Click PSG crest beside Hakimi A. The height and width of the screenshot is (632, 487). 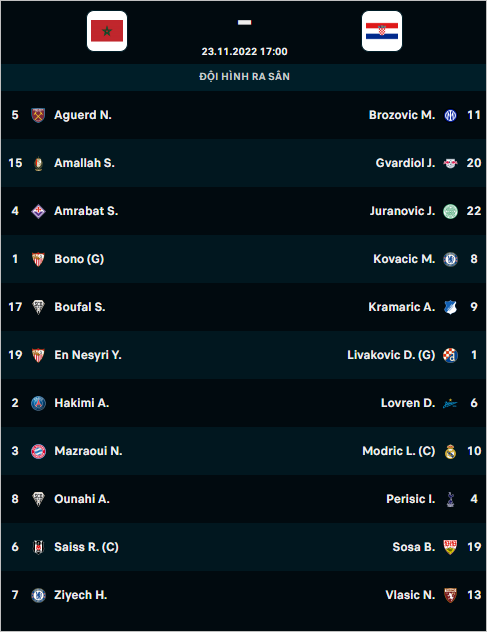[x=38, y=403]
